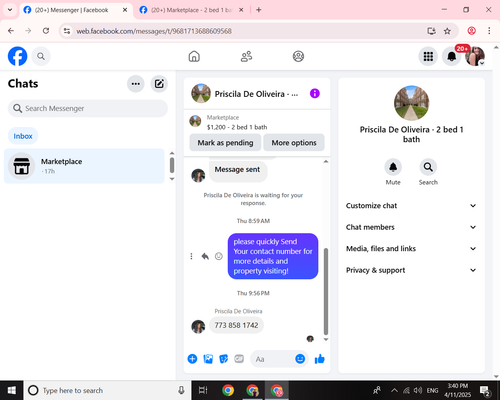Viewport: 500px width, 400px height.
Task: React to the purple message with the emoji icon
Action: [x=219, y=256]
